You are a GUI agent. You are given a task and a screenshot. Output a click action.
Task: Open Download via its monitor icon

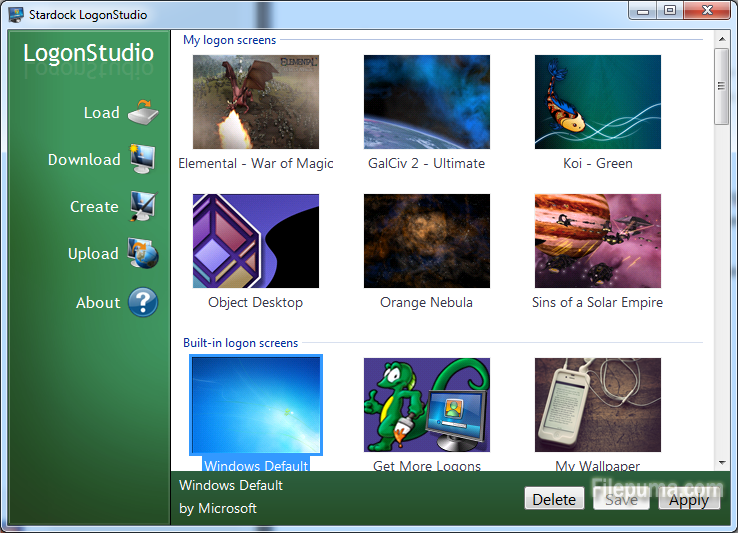click(x=143, y=159)
